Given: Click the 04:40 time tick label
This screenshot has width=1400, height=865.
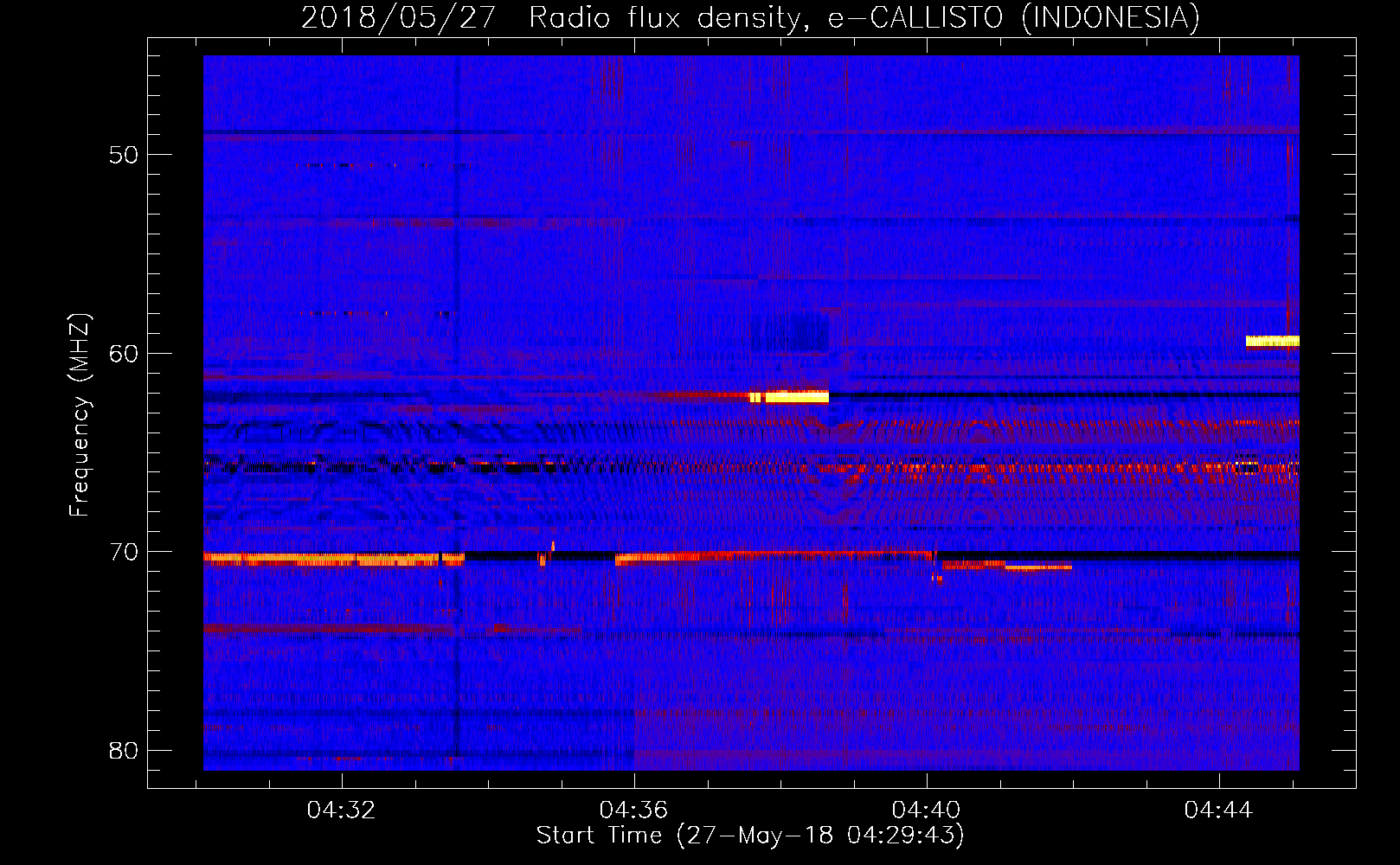Looking at the screenshot, I should point(927,811).
